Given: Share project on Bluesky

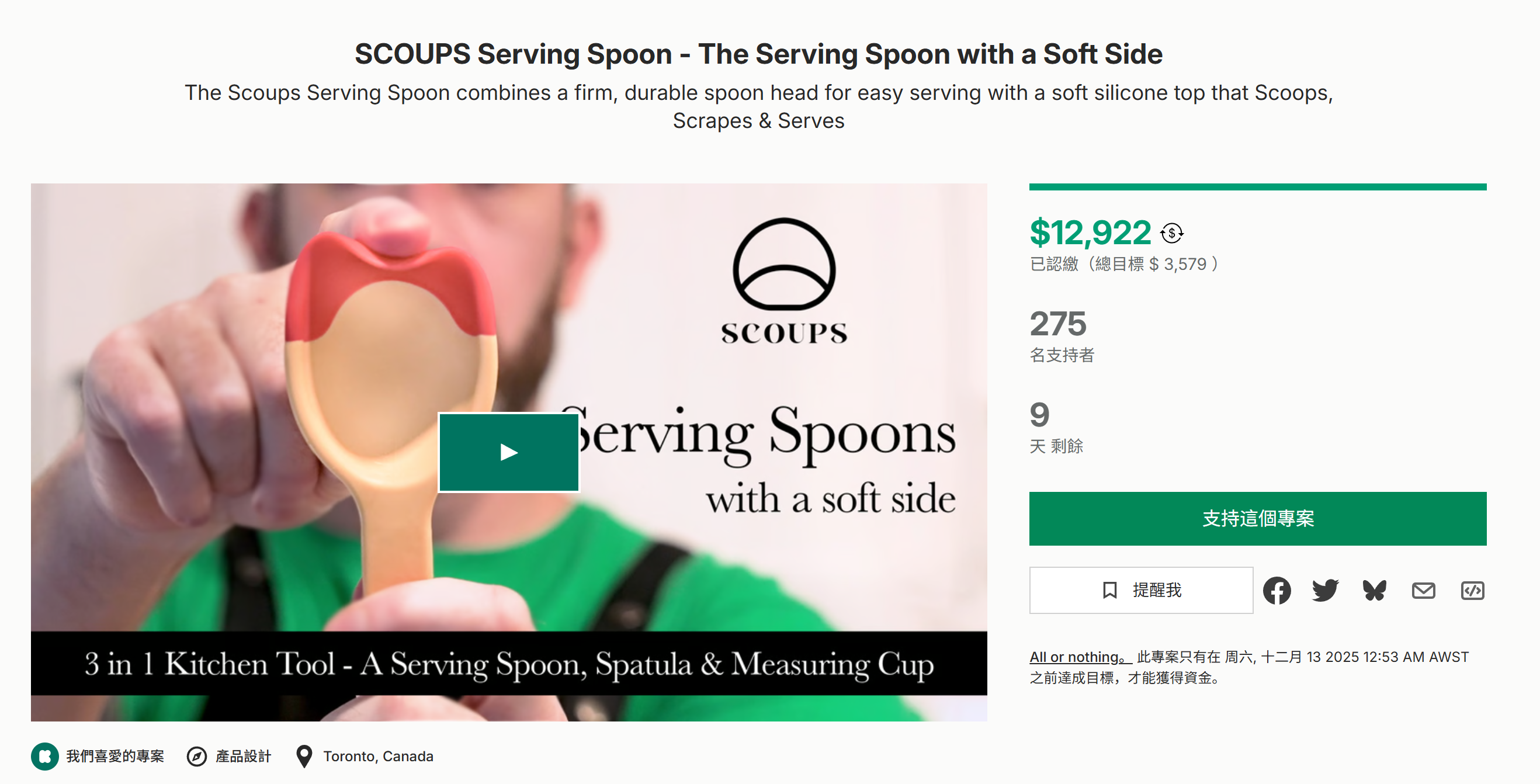Looking at the screenshot, I should tap(1375, 591).
